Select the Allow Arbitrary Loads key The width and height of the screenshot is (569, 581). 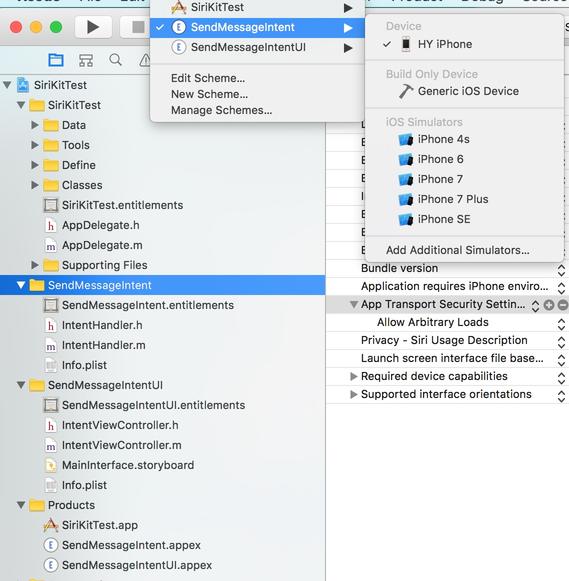pyautogui.click(x=433, y=322)
